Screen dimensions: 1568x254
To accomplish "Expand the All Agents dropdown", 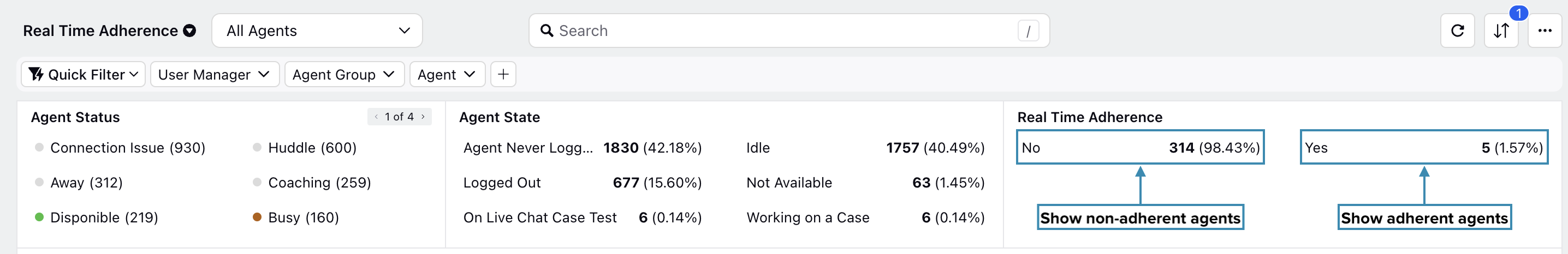I will coord(317,31).
